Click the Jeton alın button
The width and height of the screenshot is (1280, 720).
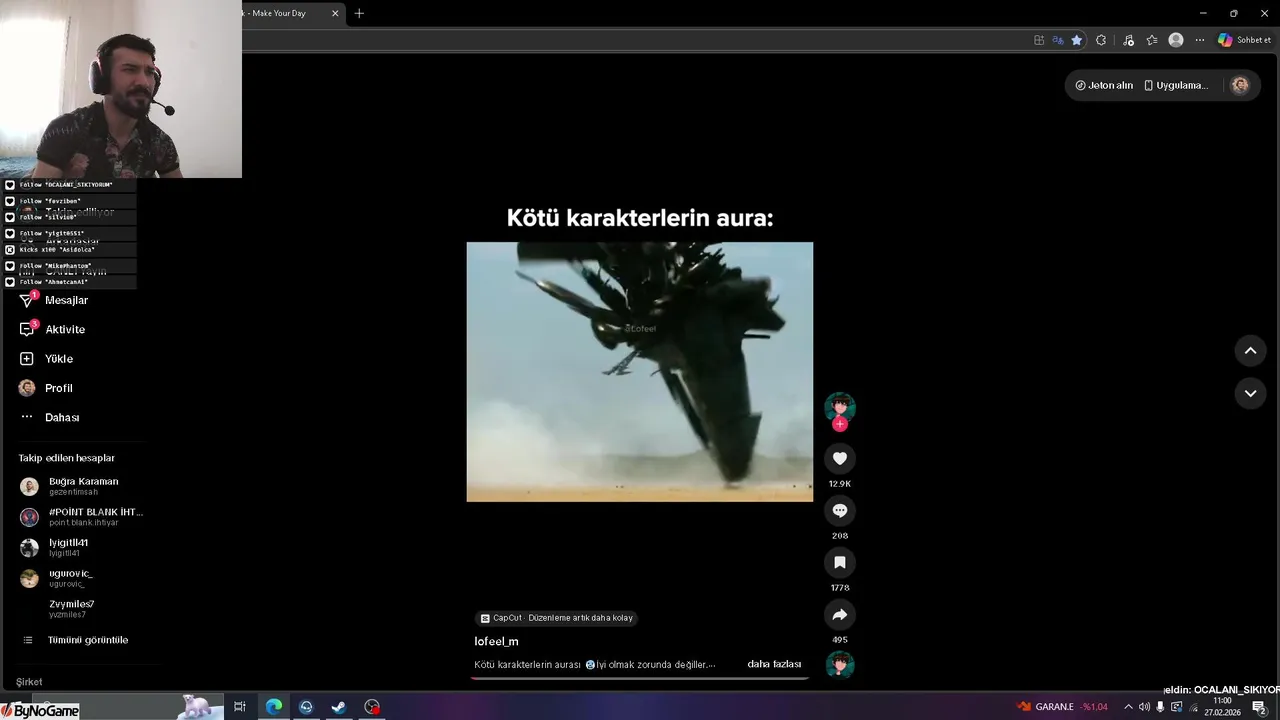(x=1105, y=85)
